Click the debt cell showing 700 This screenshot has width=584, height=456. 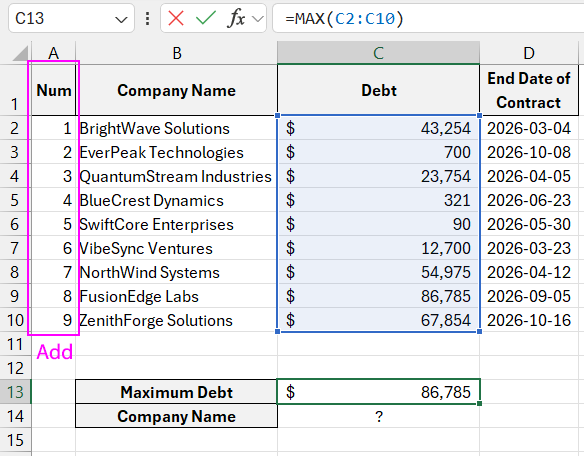[378, 152]
